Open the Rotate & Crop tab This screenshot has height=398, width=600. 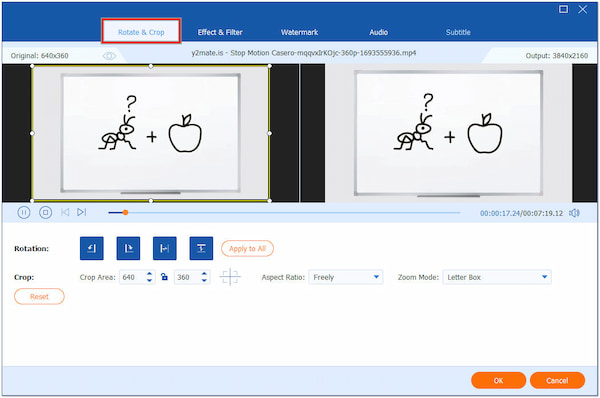pyautogui.click(x=141, y=31)
